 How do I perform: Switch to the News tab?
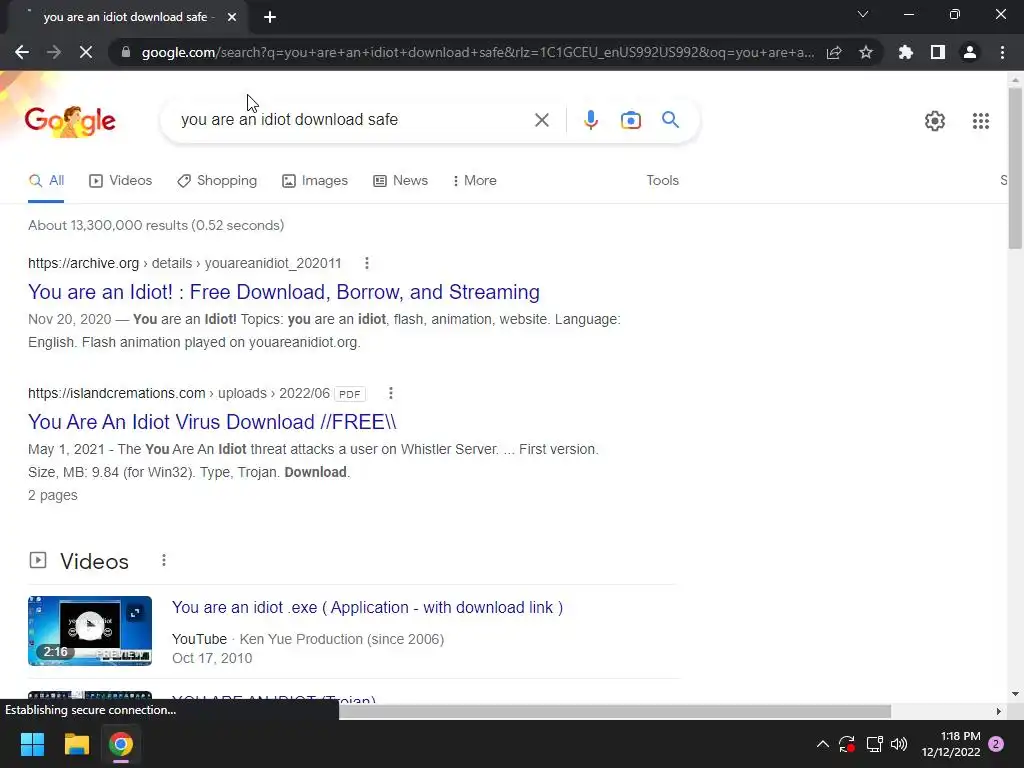click(x=401, y=181)
